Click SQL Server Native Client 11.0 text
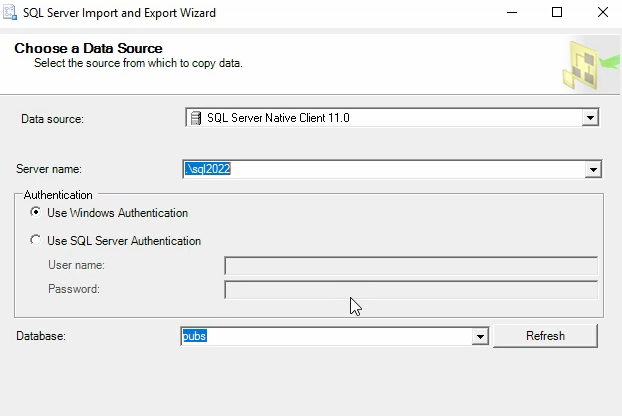 pyautogui.click(x=278, y=118)
